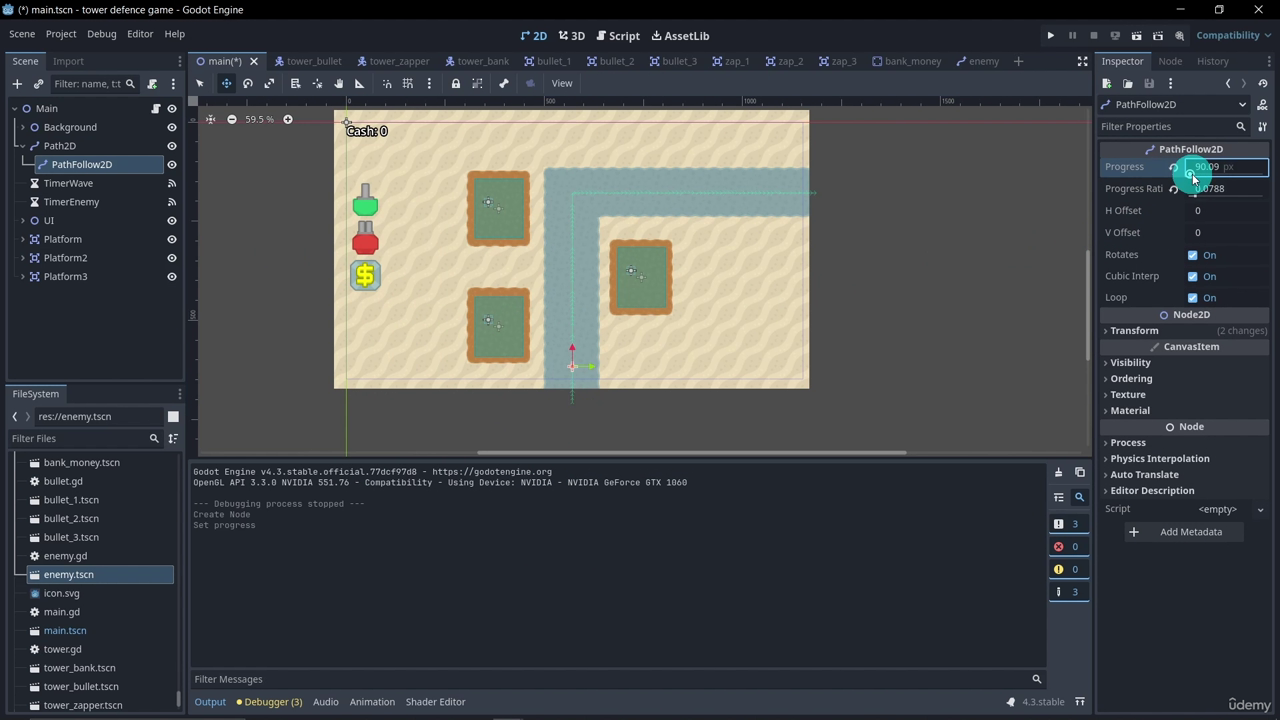Select the Move mode tool in viewport toolbar
Image resolution: width=1280 pixels, height=720 pixels.
click(x=226, y=84)
